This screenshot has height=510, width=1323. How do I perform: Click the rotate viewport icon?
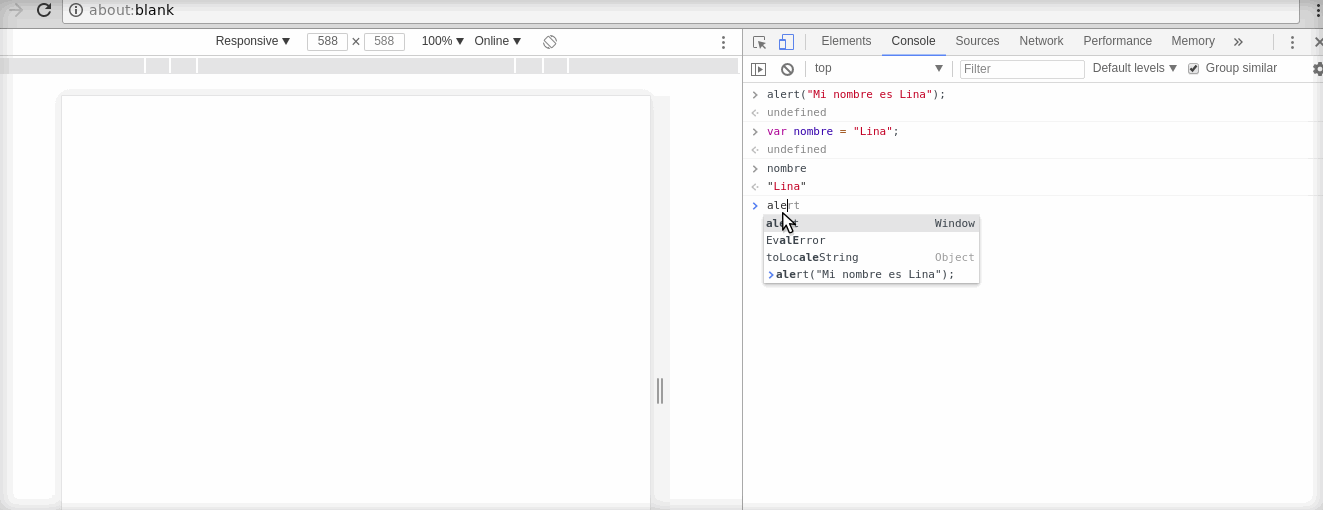pos(550,42)
